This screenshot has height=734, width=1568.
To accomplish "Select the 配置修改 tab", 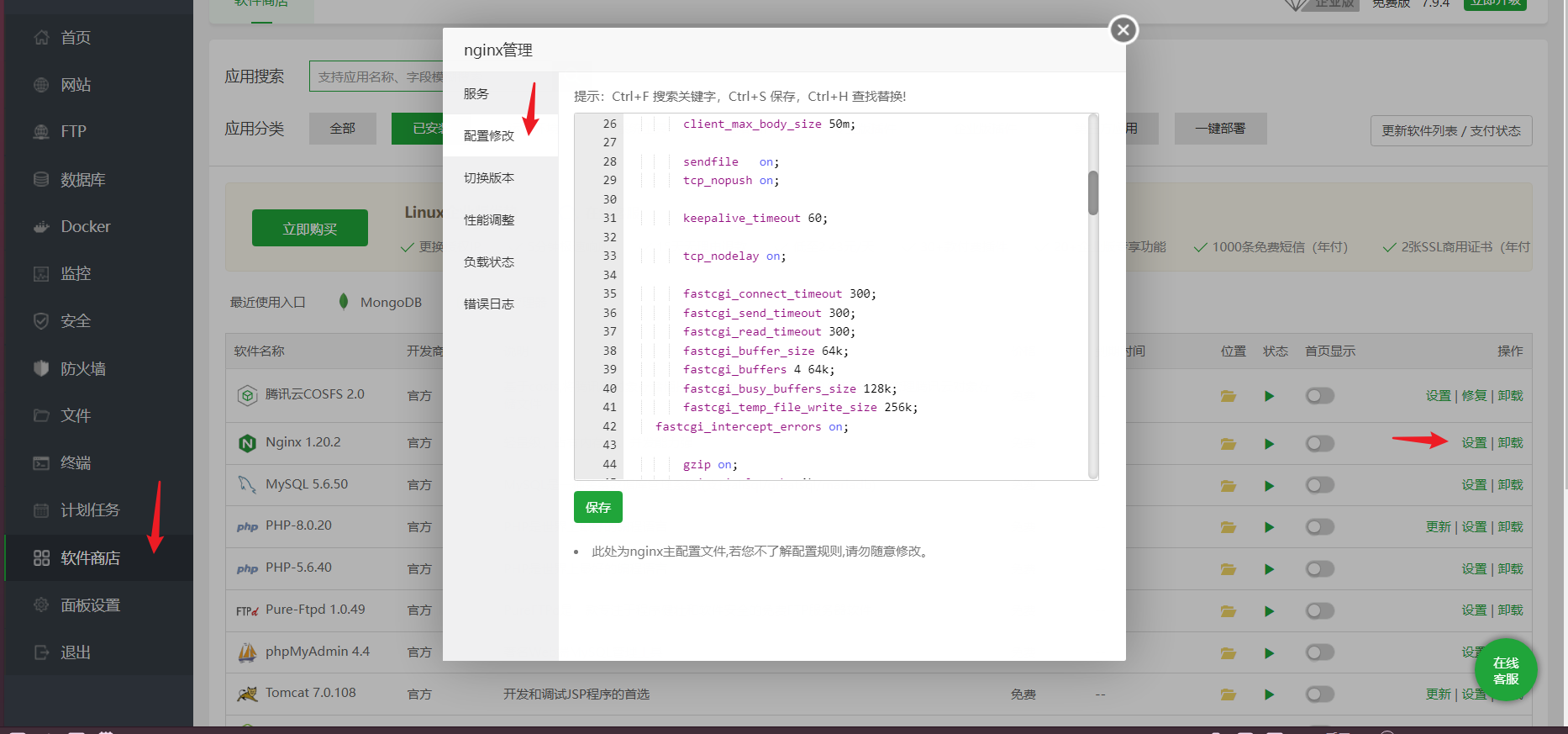I will click(x=500, y=135).
